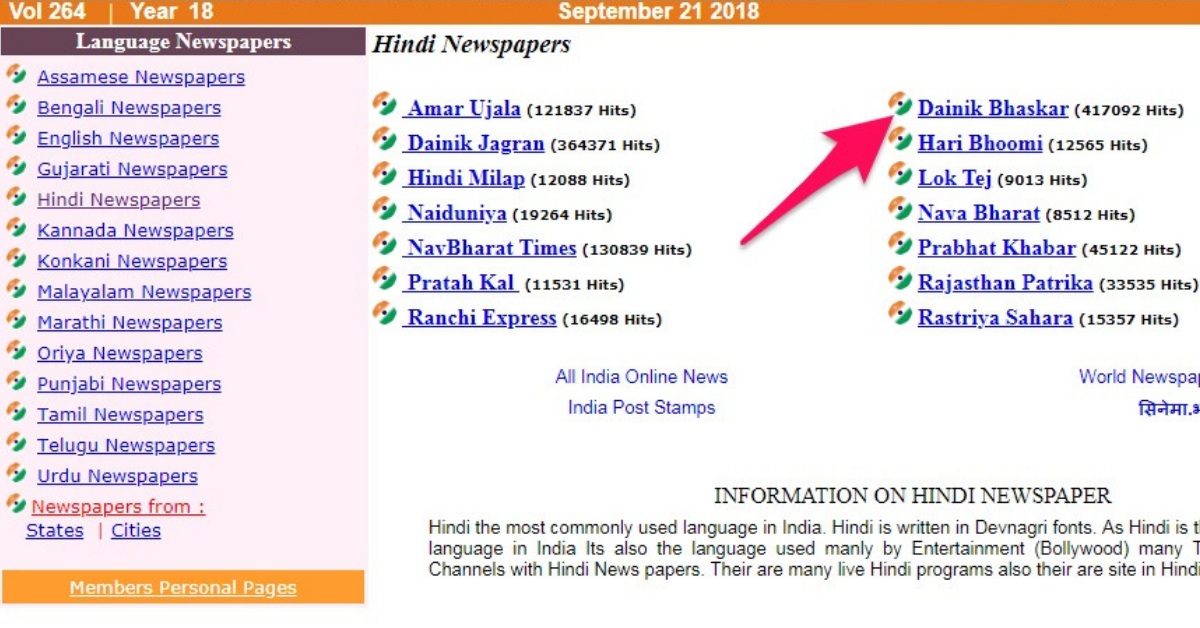Click the bullet icon beside Newspapers from
This screenshot has height=628, width=1200.
click(x=16, y=504)
